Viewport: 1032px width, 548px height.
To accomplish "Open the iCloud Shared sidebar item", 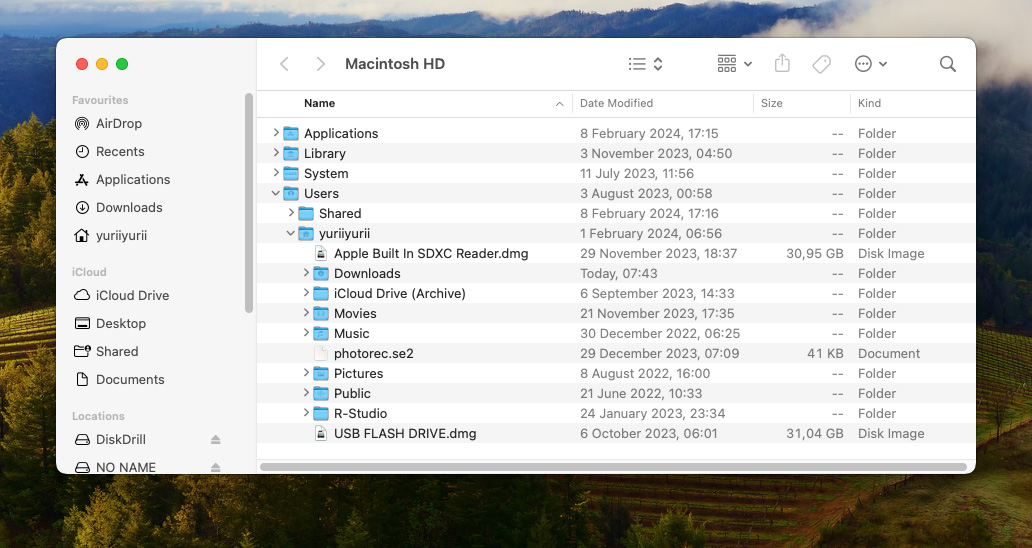I will pos(116,351).
